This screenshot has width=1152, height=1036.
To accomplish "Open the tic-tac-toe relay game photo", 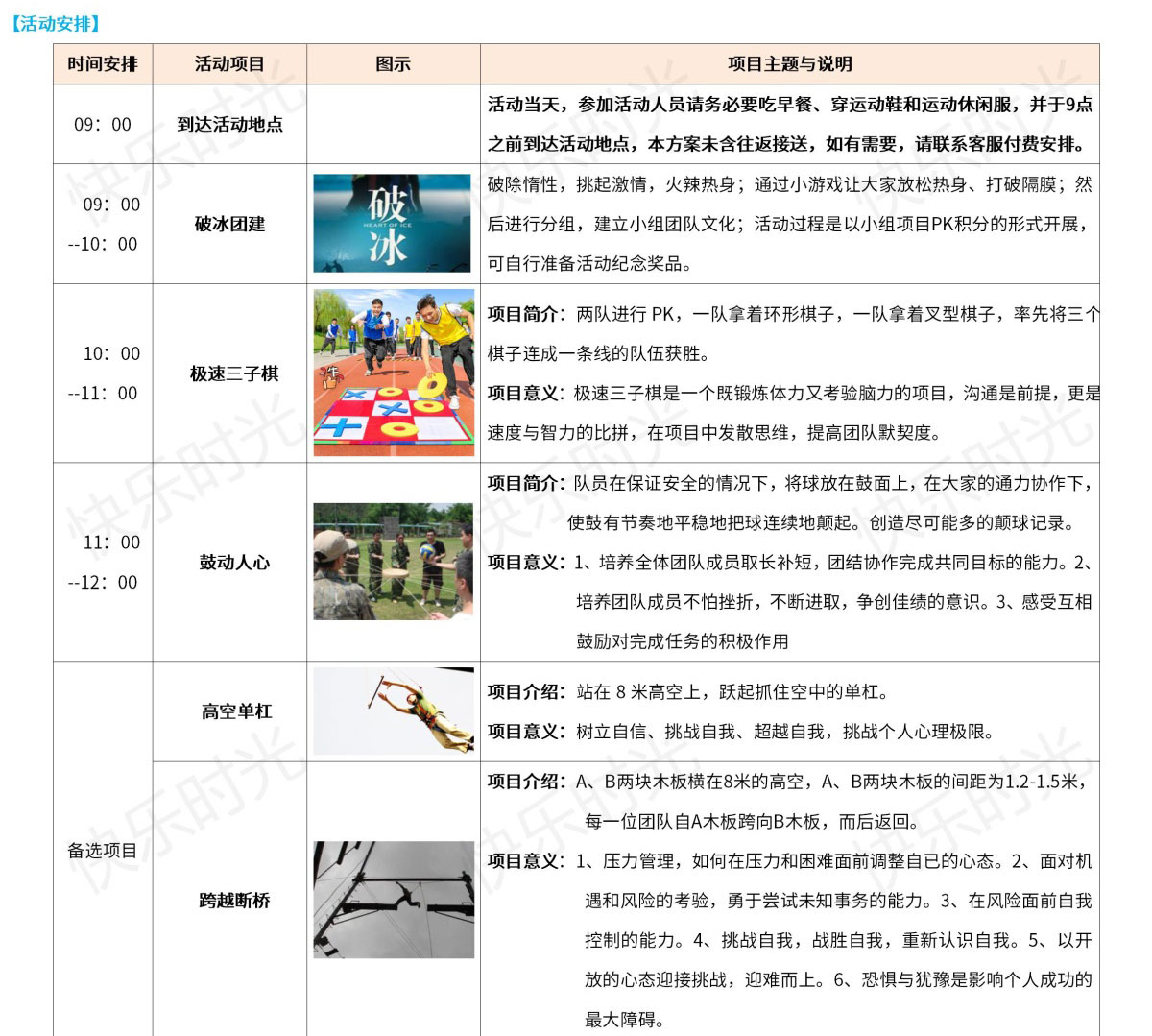I will click(x=394, y=373).
